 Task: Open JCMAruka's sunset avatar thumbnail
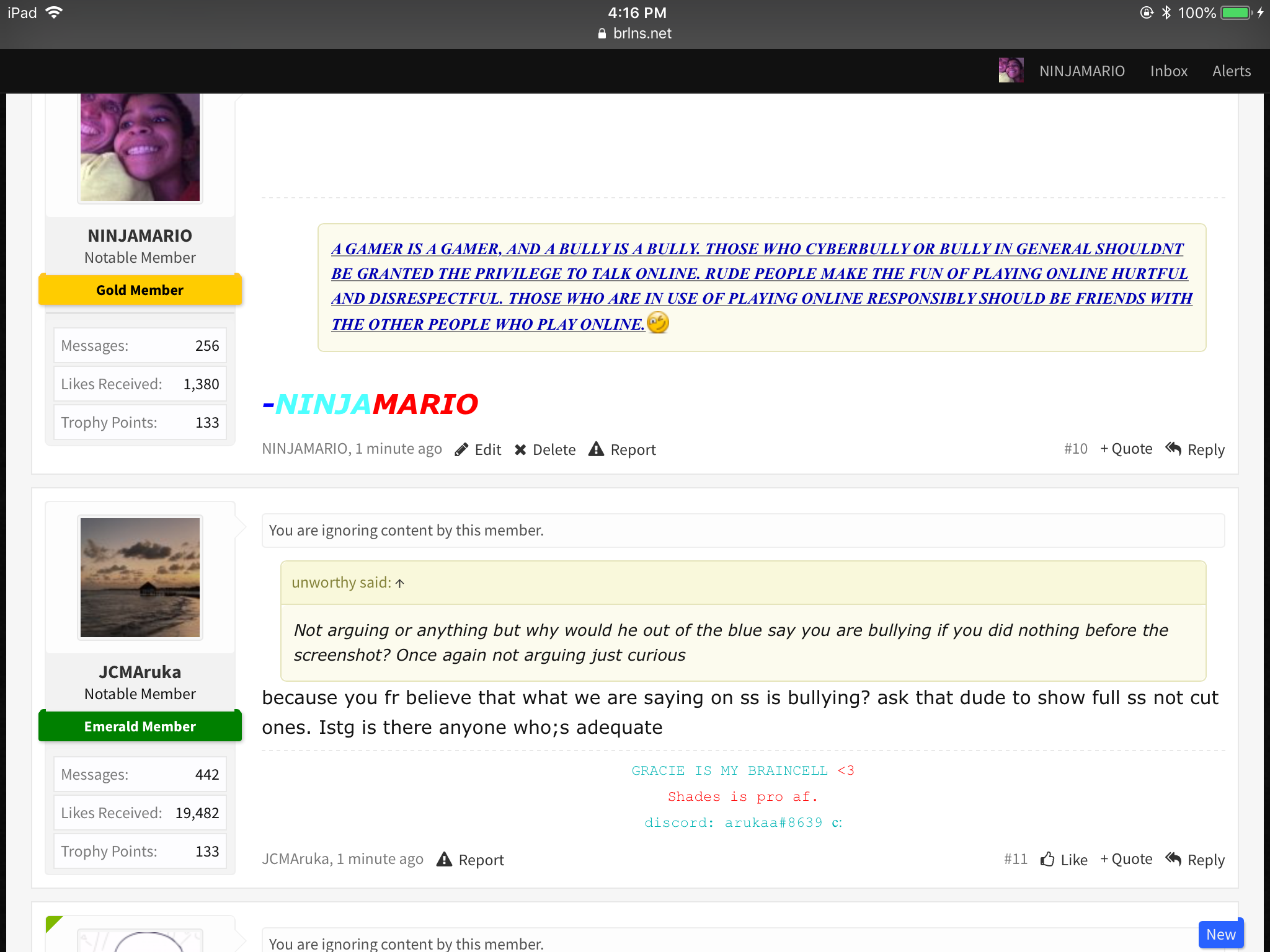(140, 578)
